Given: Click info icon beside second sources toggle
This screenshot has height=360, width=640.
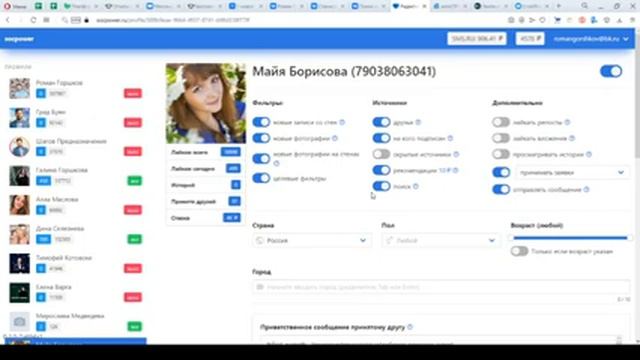Looking at the screenshot, I should coord(450,138).
